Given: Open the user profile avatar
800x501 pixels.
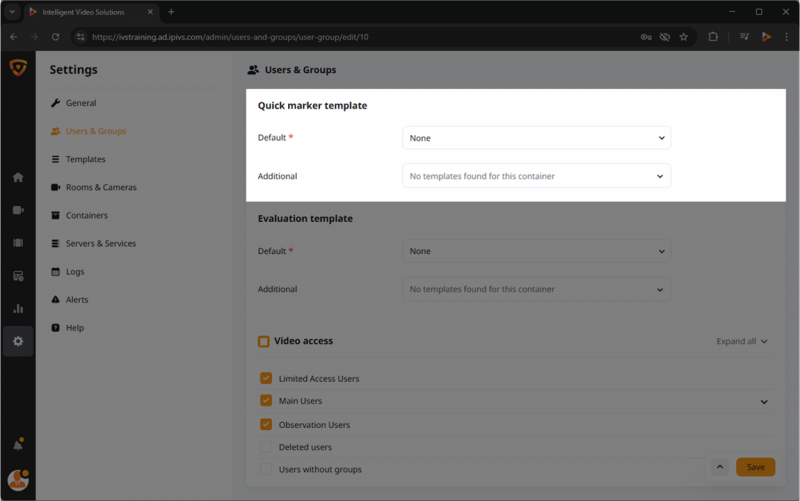Looking at the screenshot, I should pyautogui.click(x=18, y=480).
